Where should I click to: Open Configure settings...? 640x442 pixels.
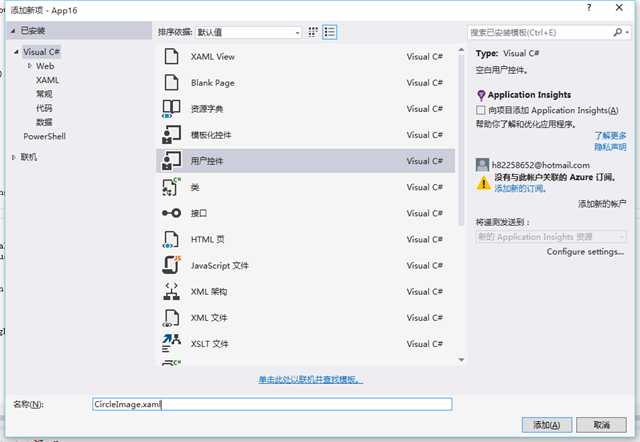pos(585,252)
